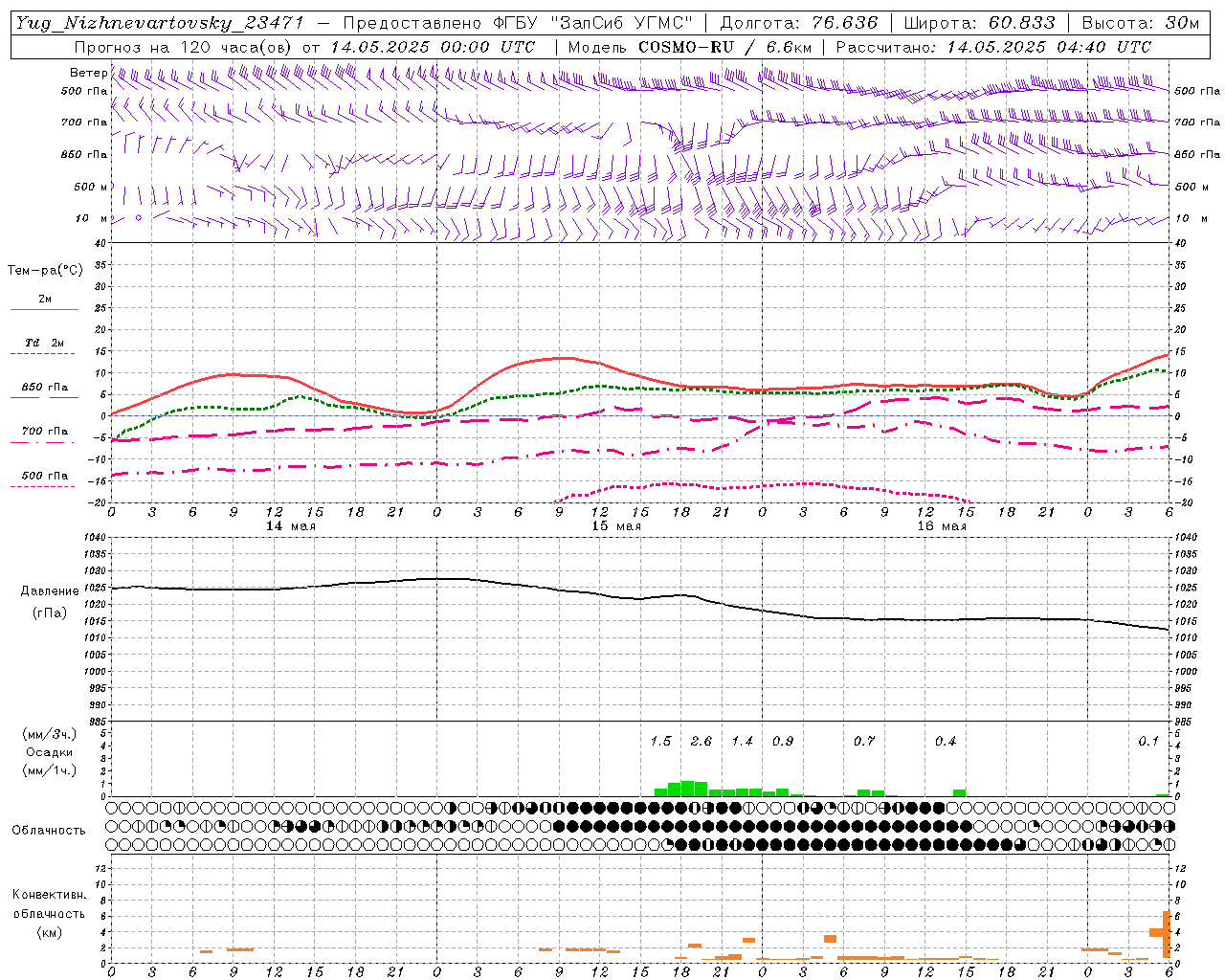
Task: Click the 0.4 precipitation total
Action: click(x=946, y=741)
